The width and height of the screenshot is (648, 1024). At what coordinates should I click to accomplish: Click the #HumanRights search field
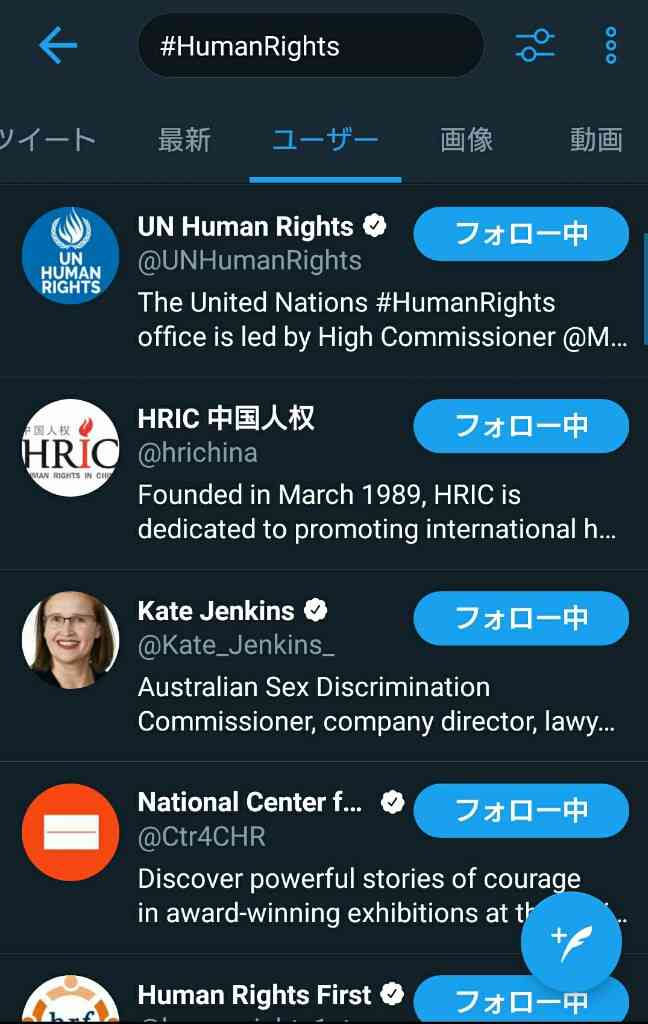311,46
